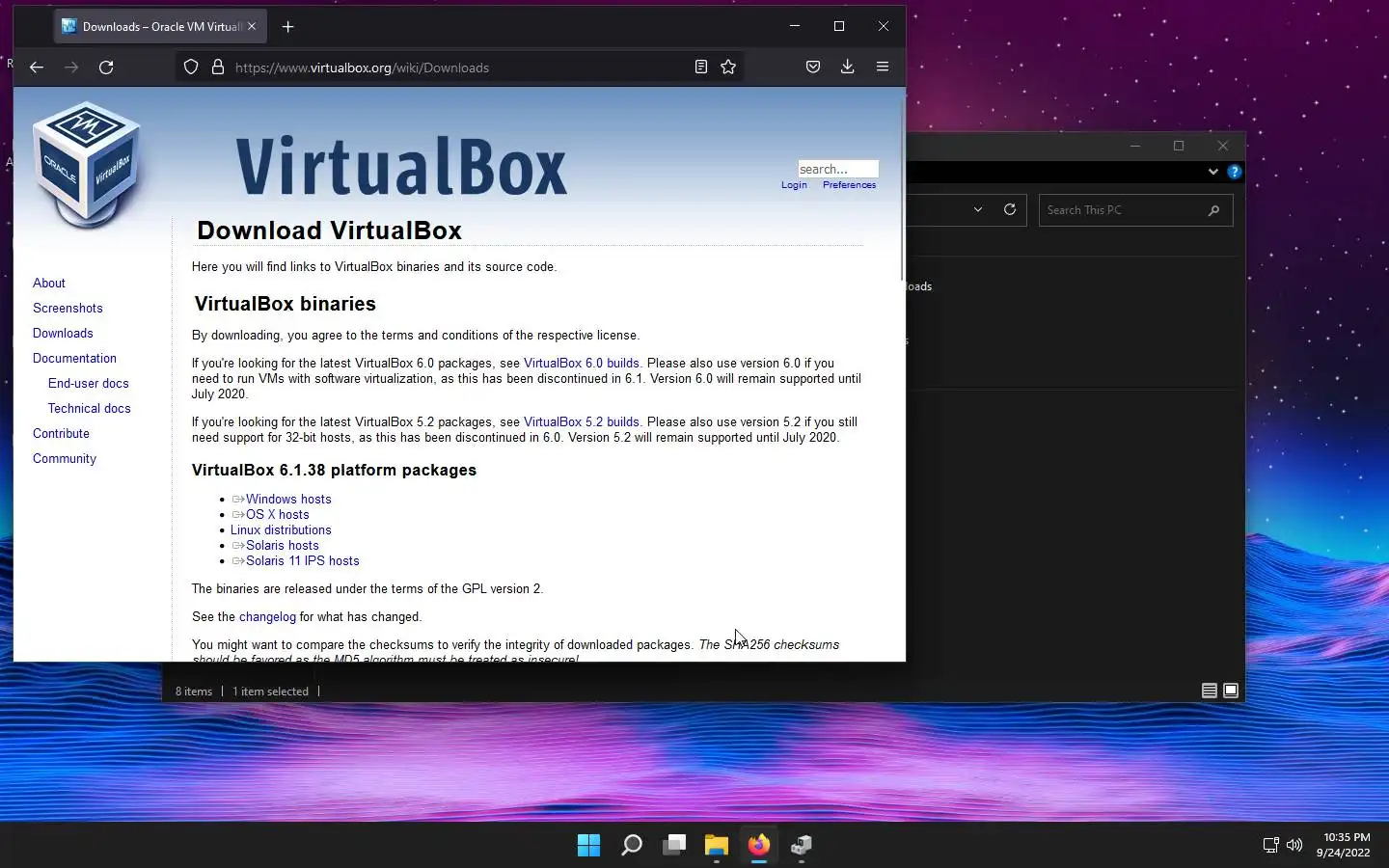Open the Windows Start menu

588,846
